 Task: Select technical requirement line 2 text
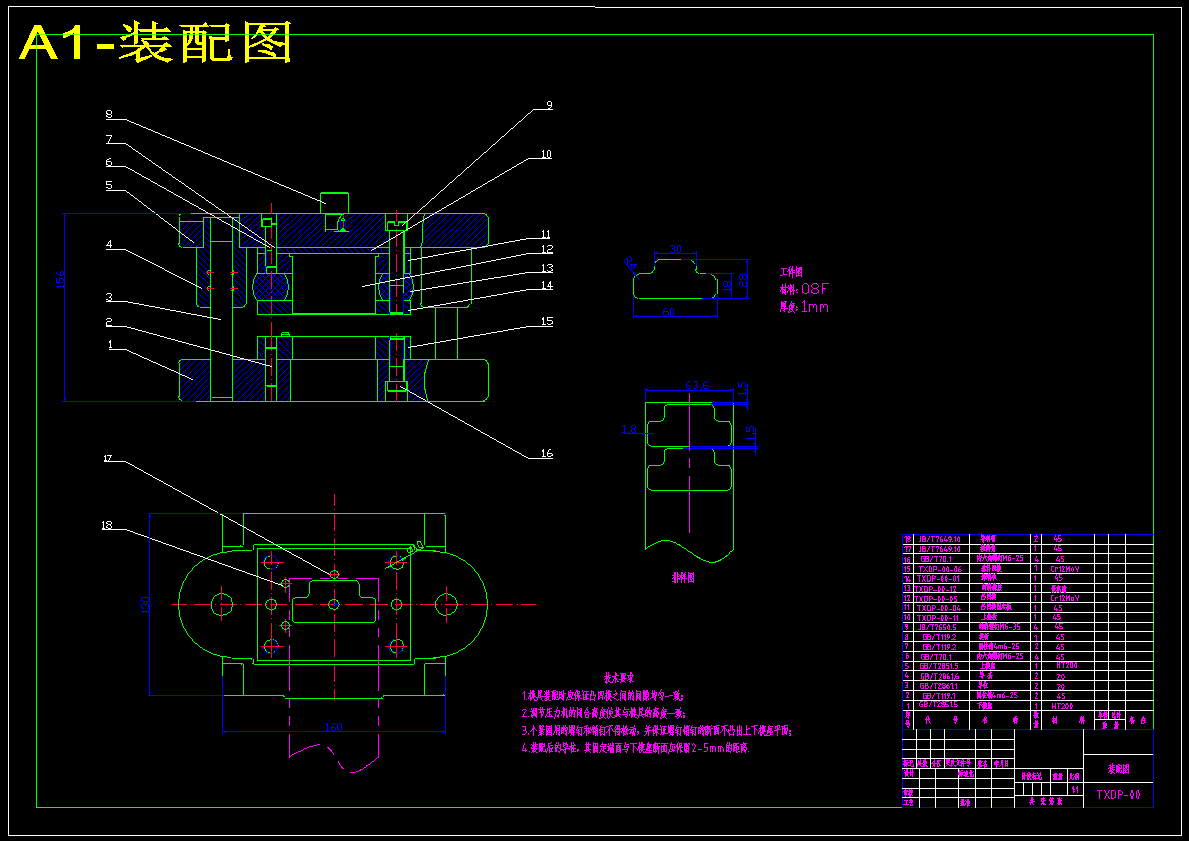[x=603, y=713]
